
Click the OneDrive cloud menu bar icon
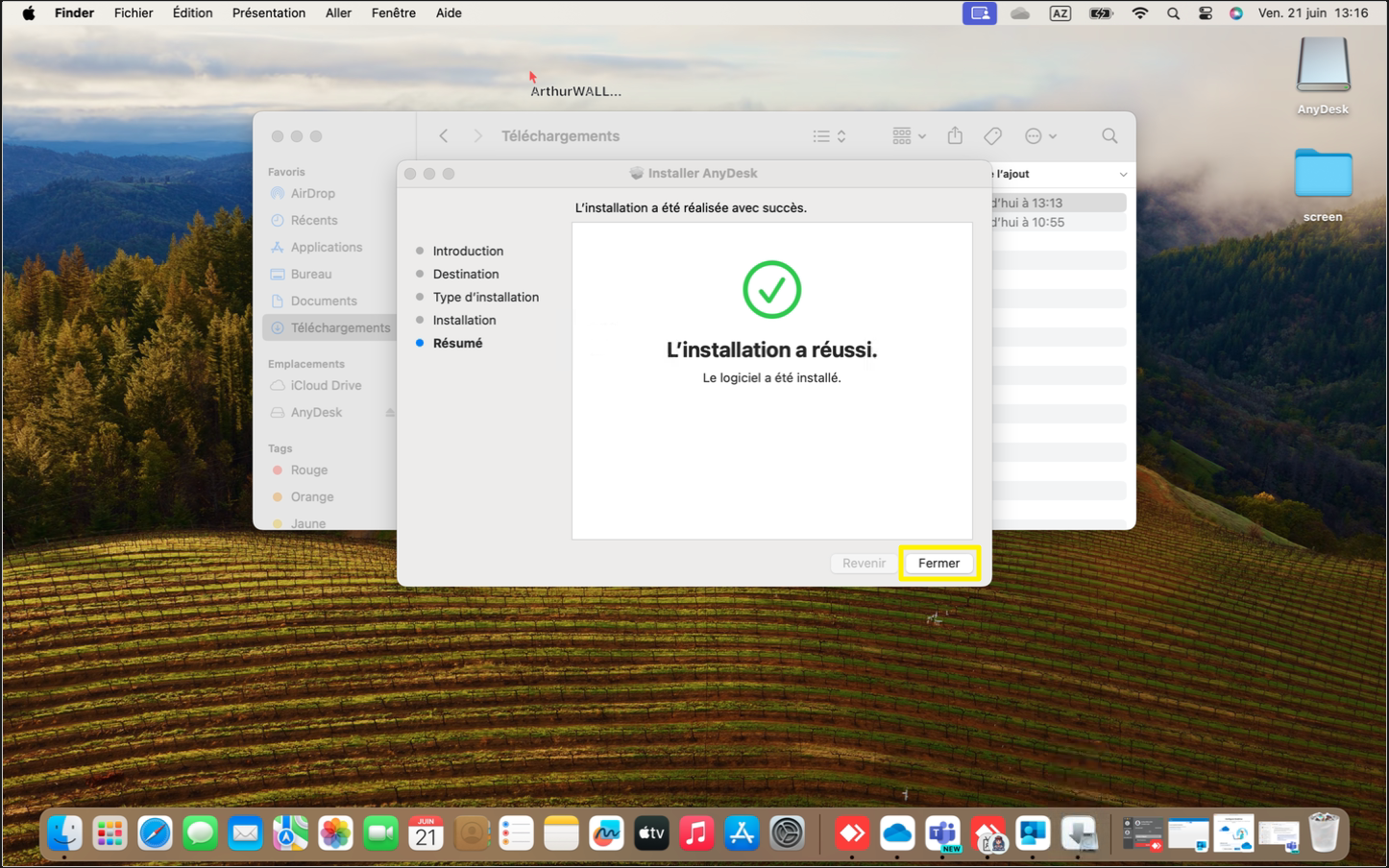coord(1020,13)
